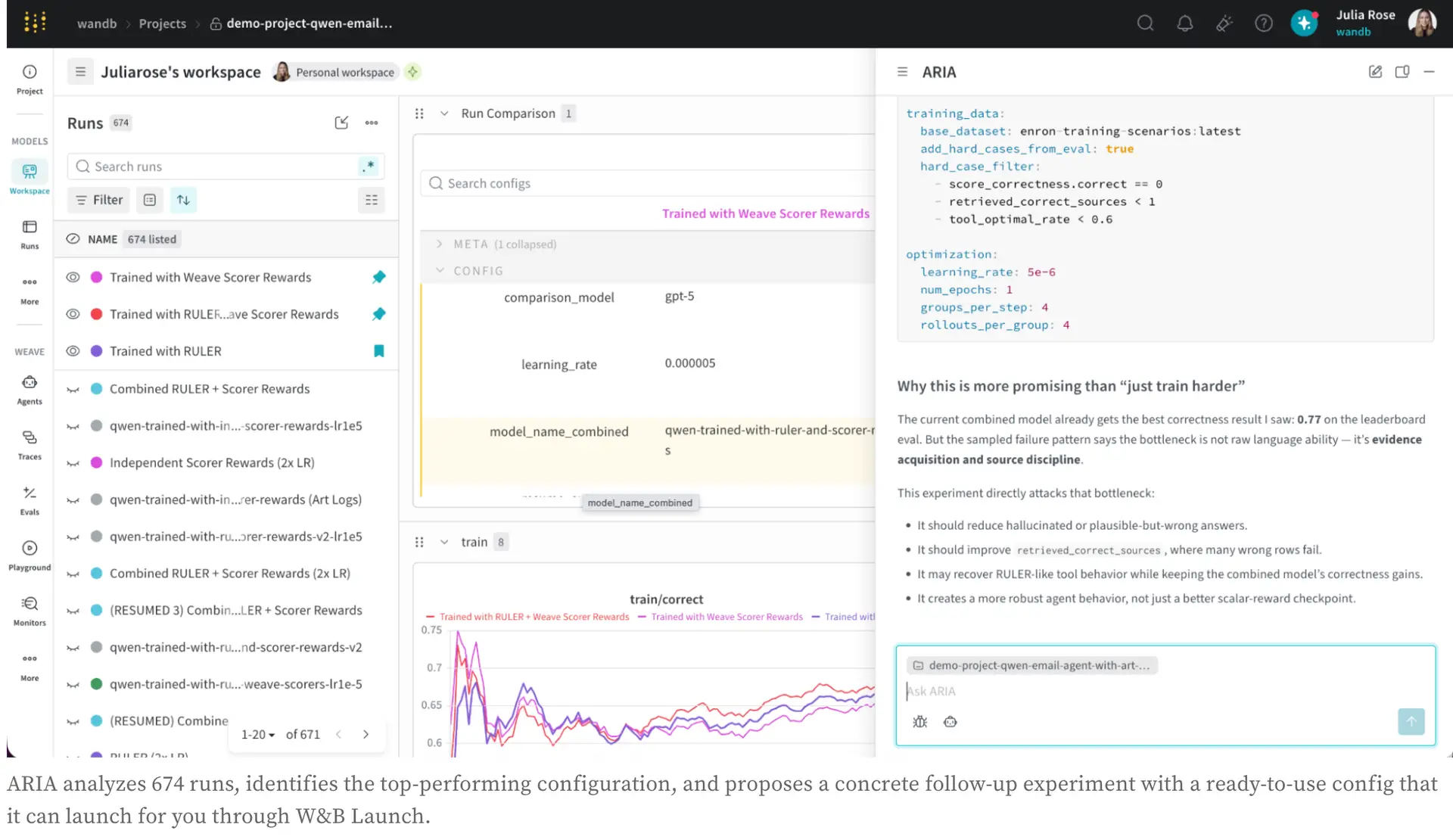Toggle the workspace hamburger menu
The image size is (1453, 840).
tap(80, 72)
